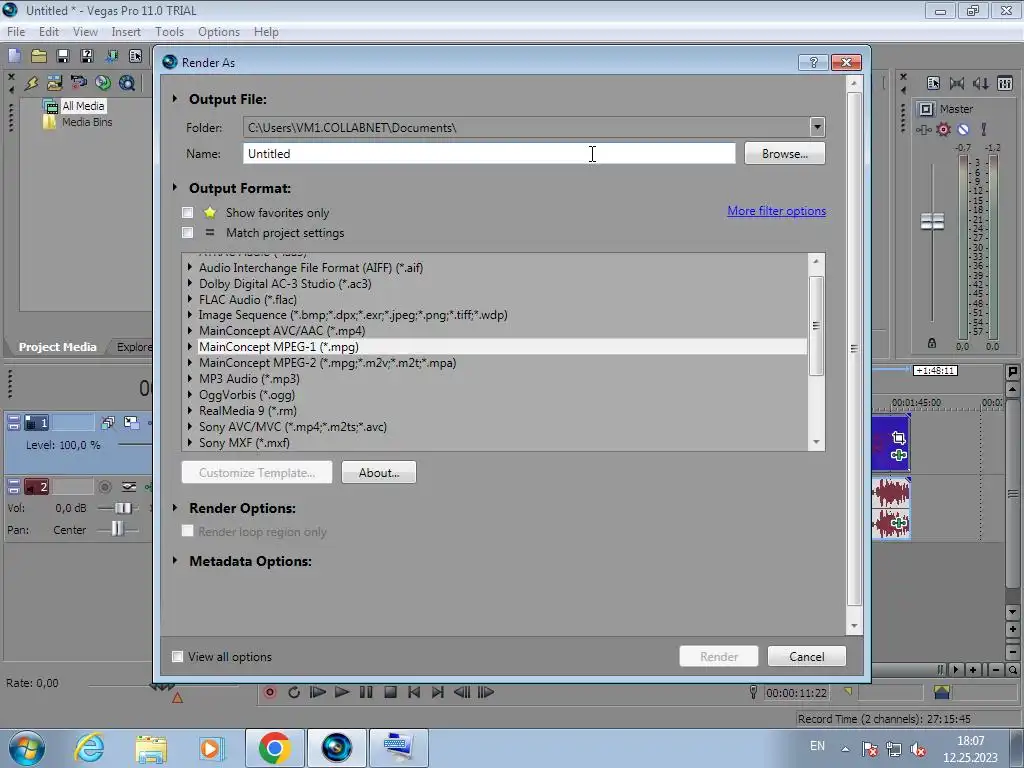Click the Properties icon in the main toolbar

pos(135,56)
